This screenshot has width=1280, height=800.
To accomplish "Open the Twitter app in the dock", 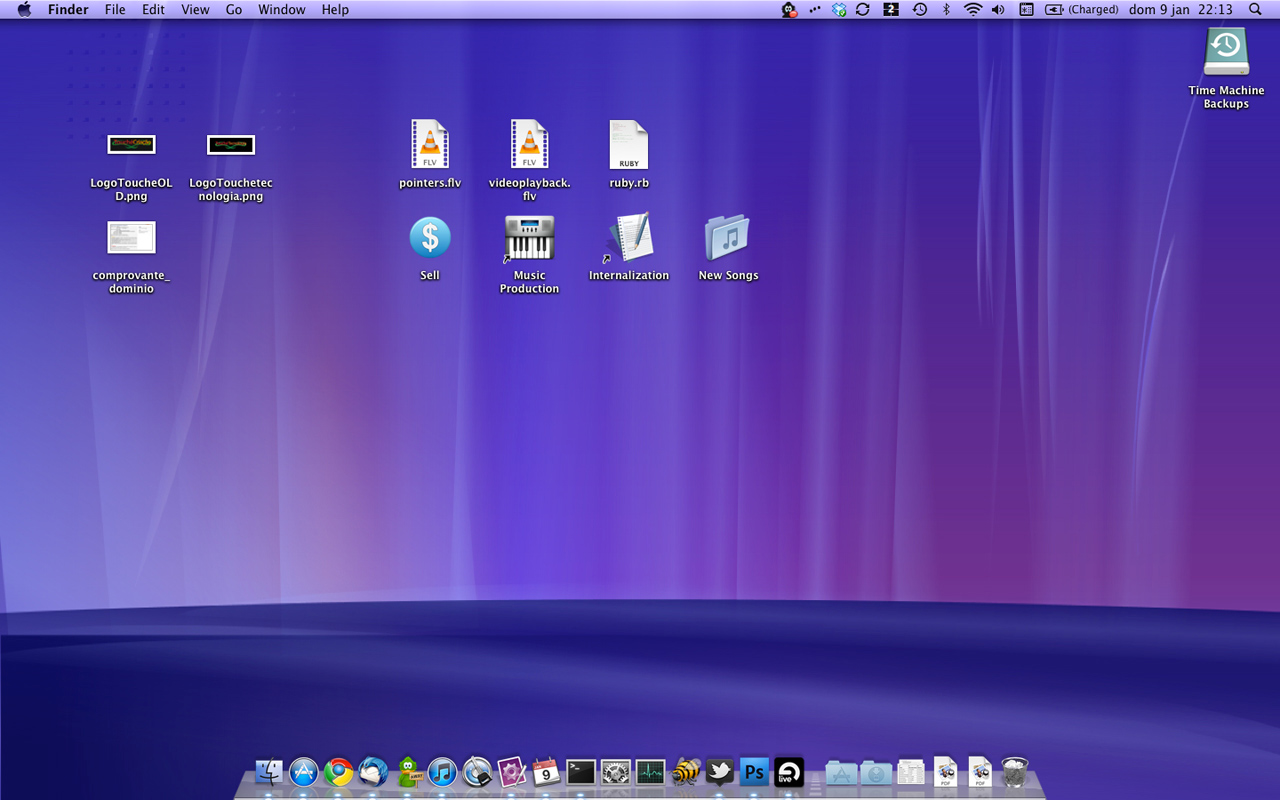I will (720, 772).
